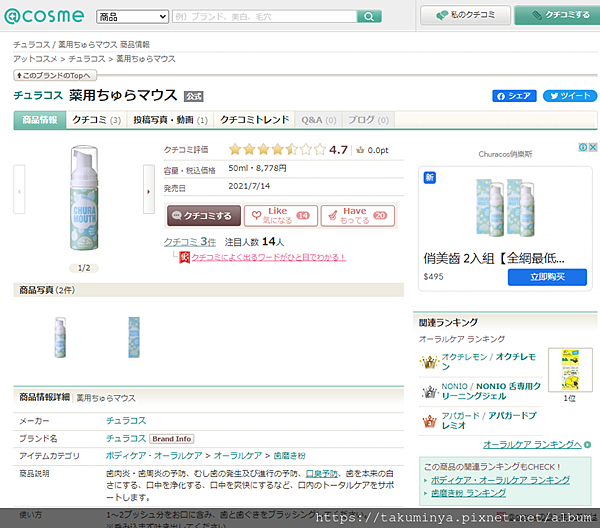
Task: Share on Facebook with シェア button
Action: click(x=514, y=96)
